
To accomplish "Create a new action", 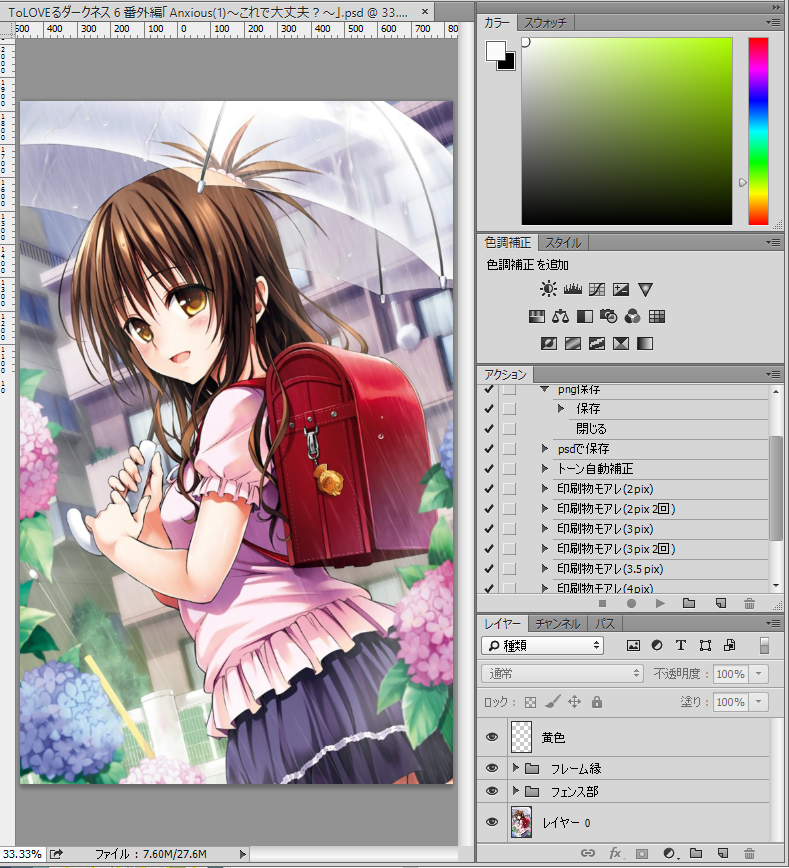I will [x=720, y=603].
